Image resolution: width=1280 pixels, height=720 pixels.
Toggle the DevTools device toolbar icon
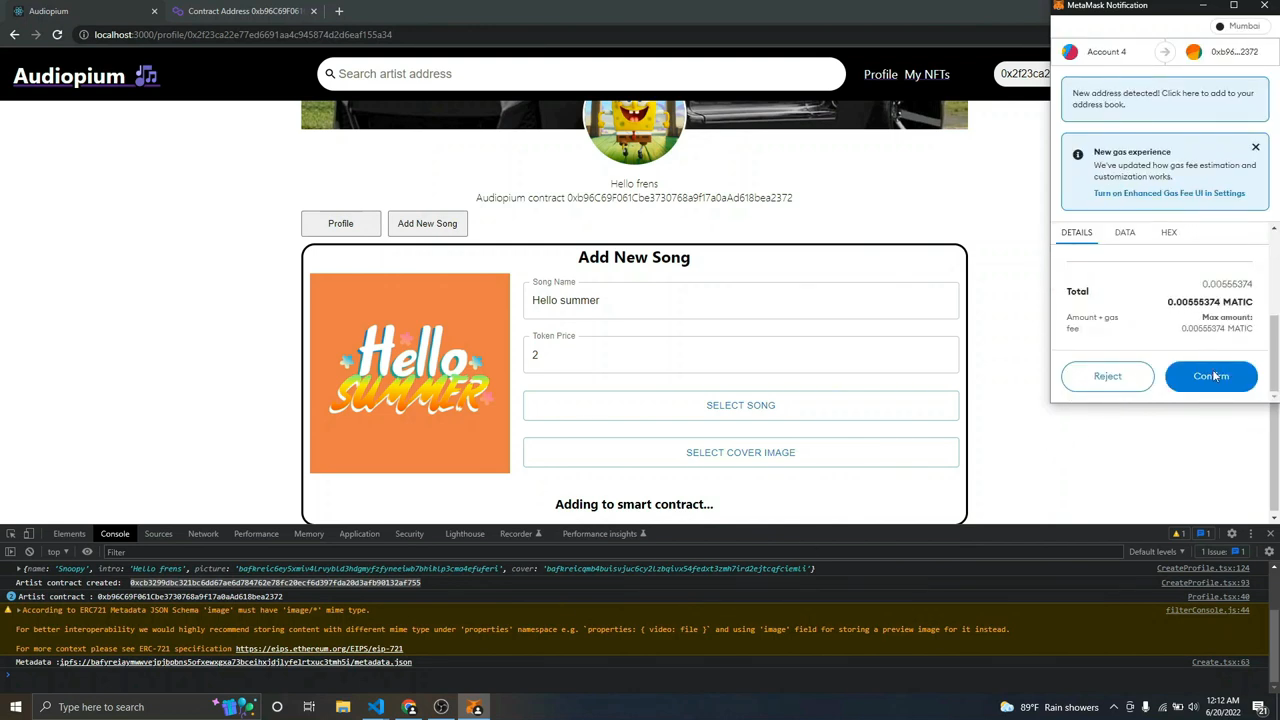[x=29, y=534]
